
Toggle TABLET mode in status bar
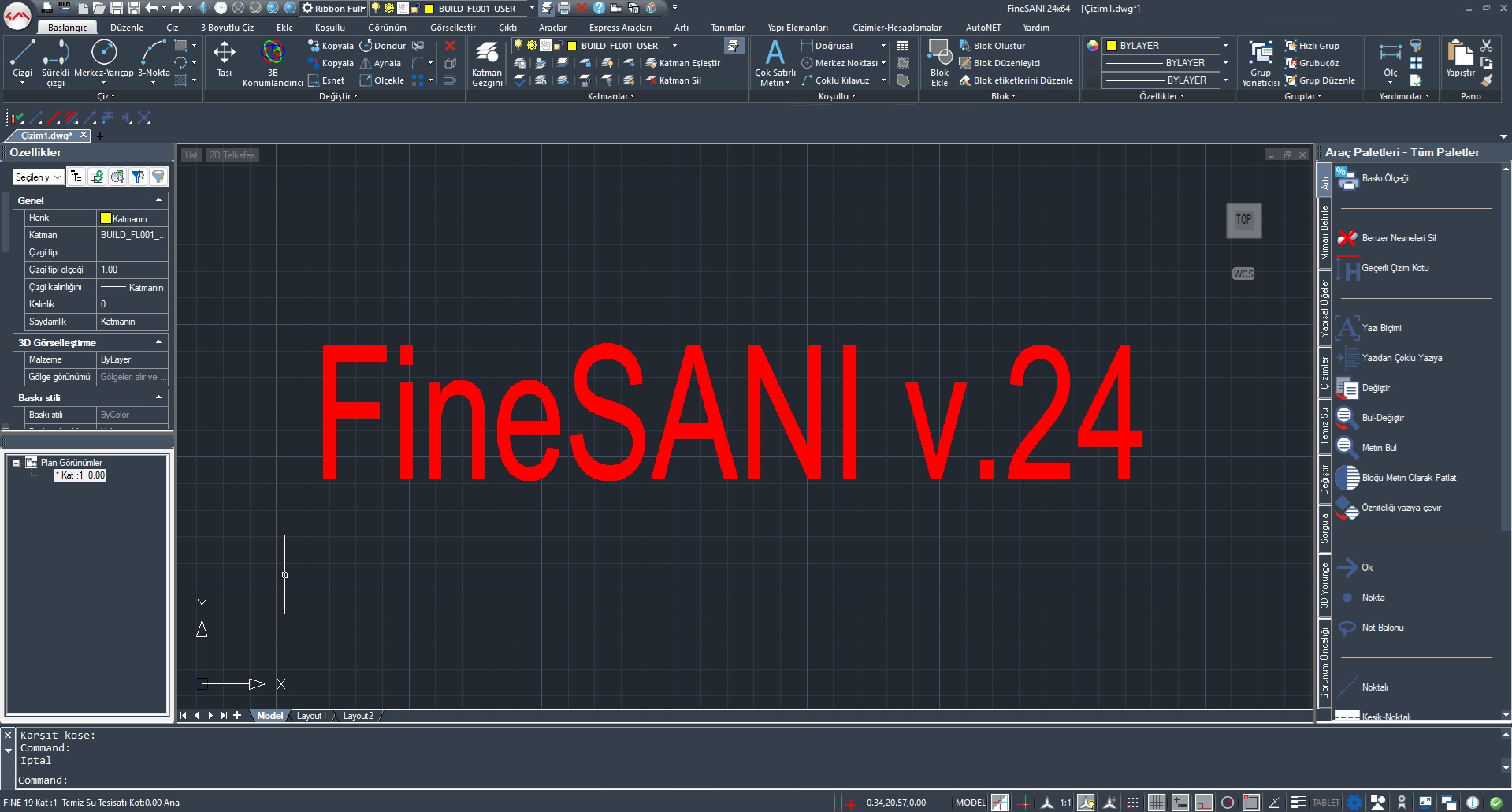coord(1326,803)
